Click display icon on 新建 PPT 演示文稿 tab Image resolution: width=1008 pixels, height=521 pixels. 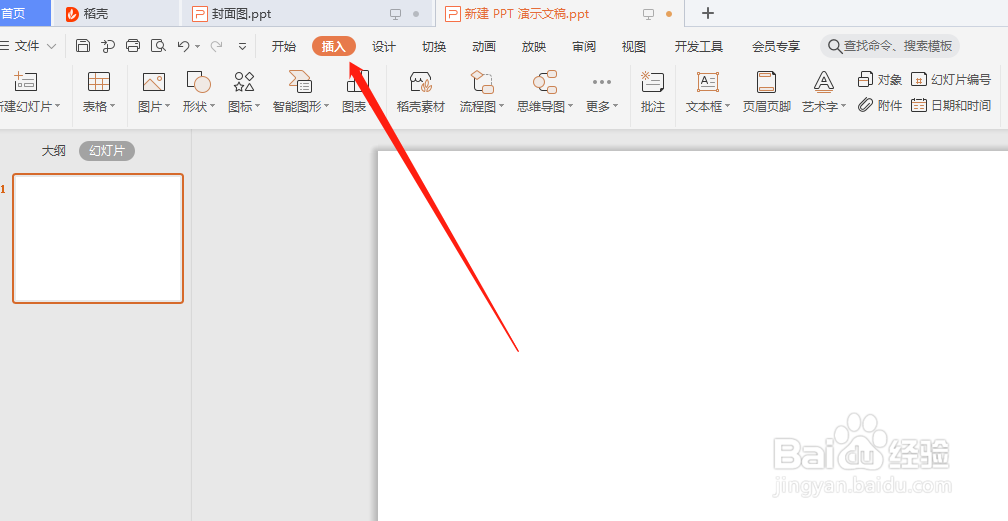649,14
